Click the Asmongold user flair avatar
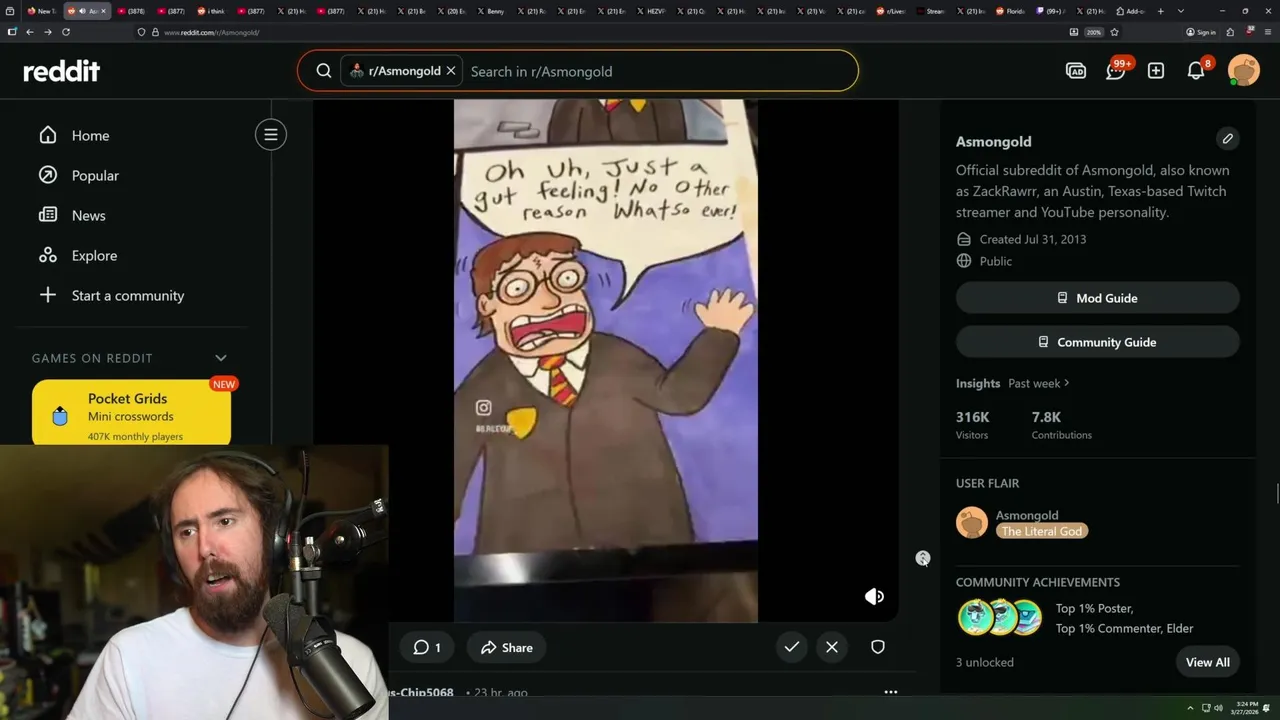This screenshot has width=1280, height=720. pos(972,523)
